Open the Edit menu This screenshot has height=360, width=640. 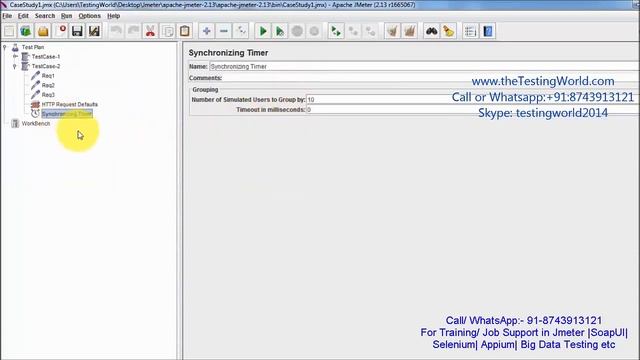pyautogui.click(x=23, y=16)
